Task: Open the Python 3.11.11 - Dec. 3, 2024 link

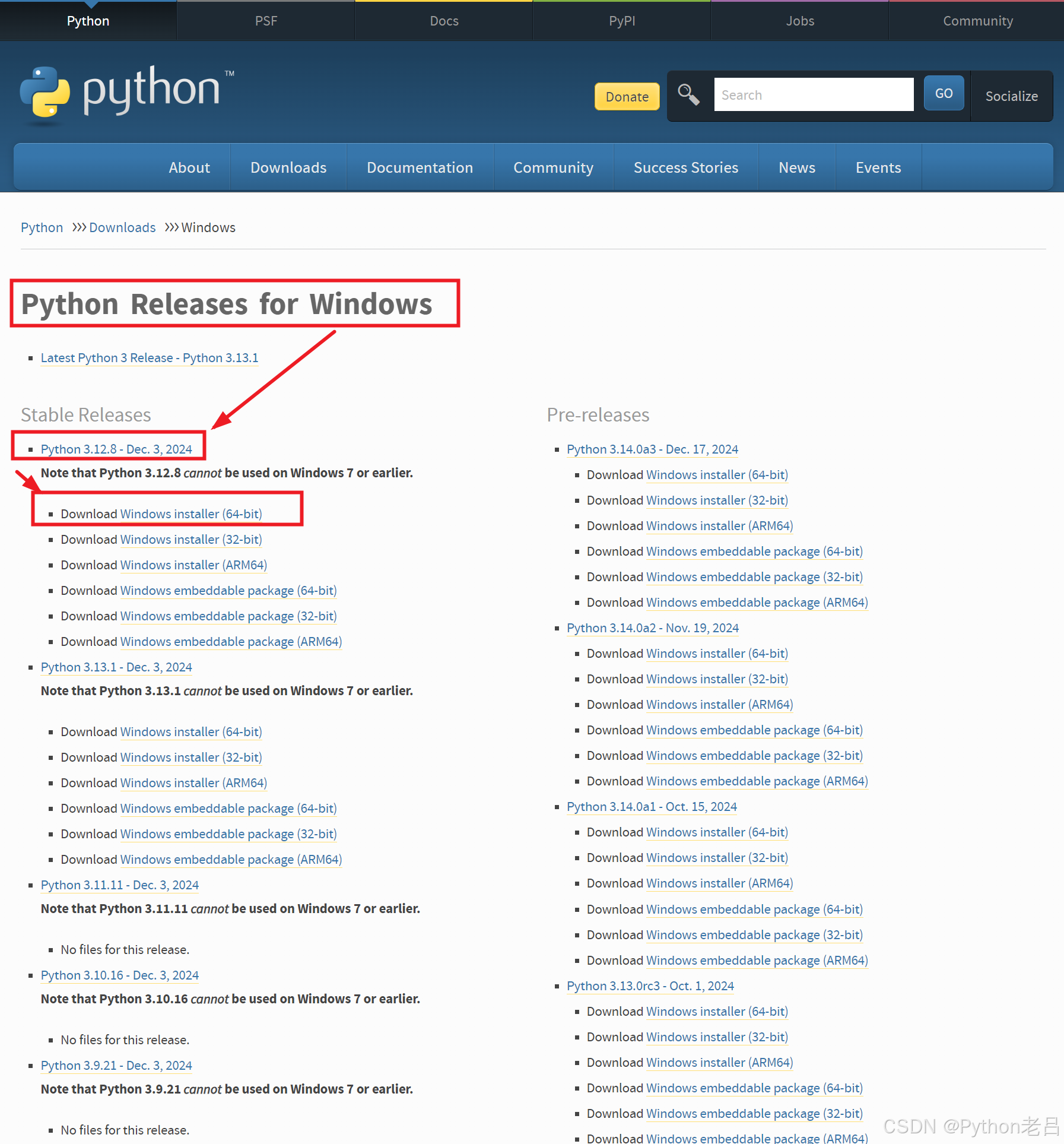Action: click(x=120, y=885)
